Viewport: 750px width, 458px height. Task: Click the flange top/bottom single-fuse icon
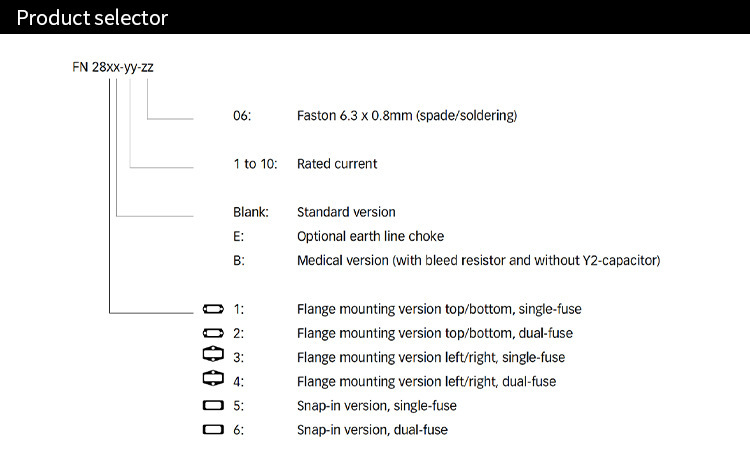click(x=213, y=309)
